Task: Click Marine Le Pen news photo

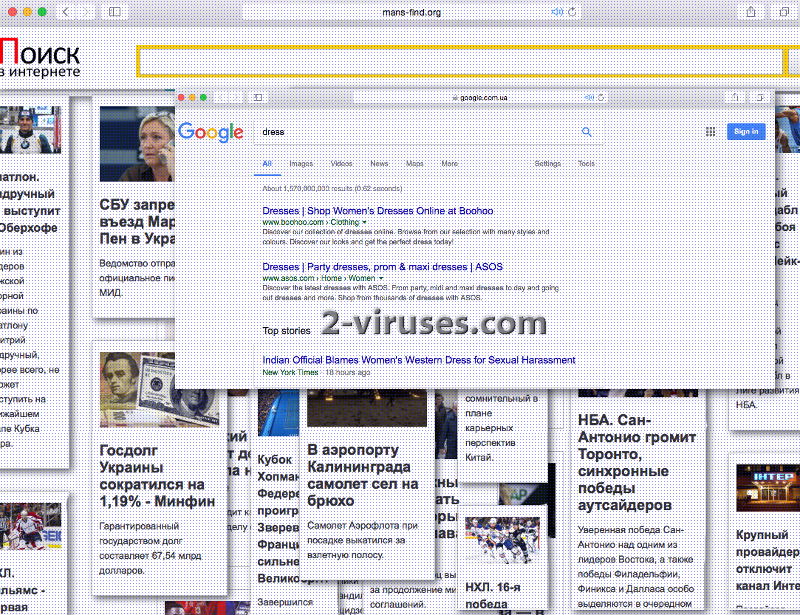Action: (137, 144)
